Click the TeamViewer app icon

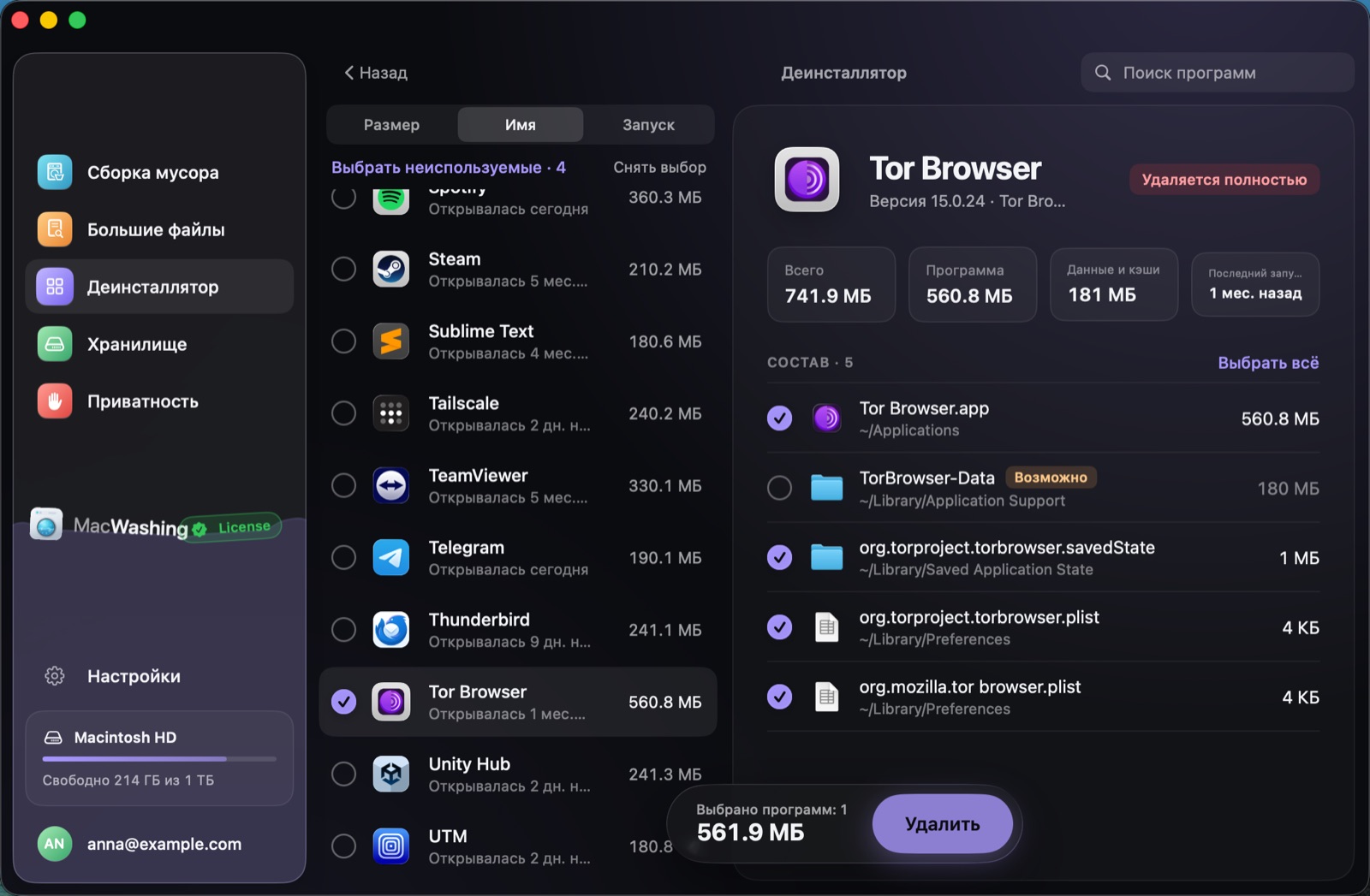391,485
